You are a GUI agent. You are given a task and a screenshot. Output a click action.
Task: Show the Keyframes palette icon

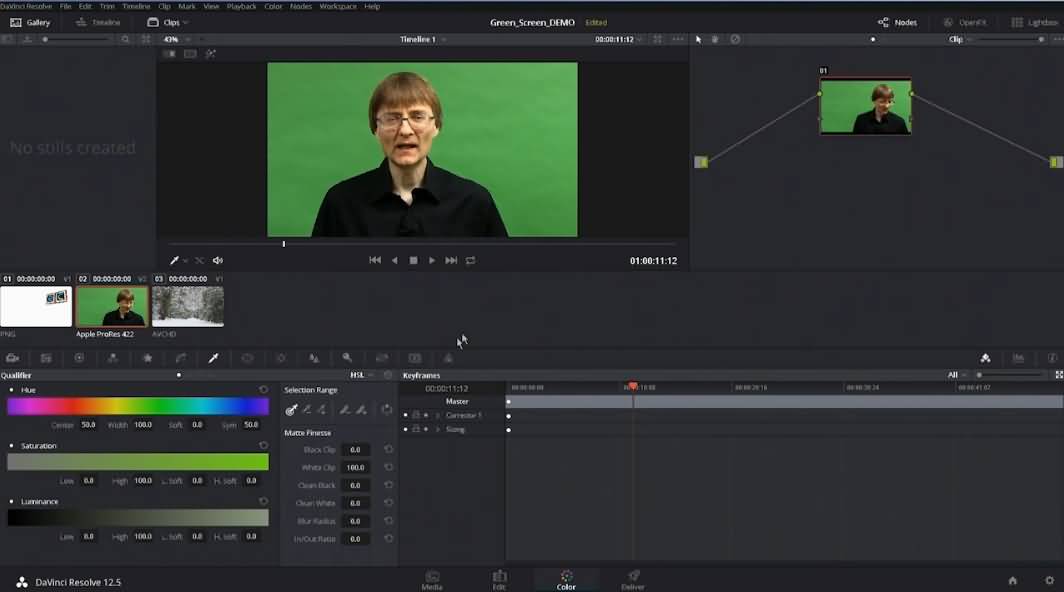click(985, 358)
